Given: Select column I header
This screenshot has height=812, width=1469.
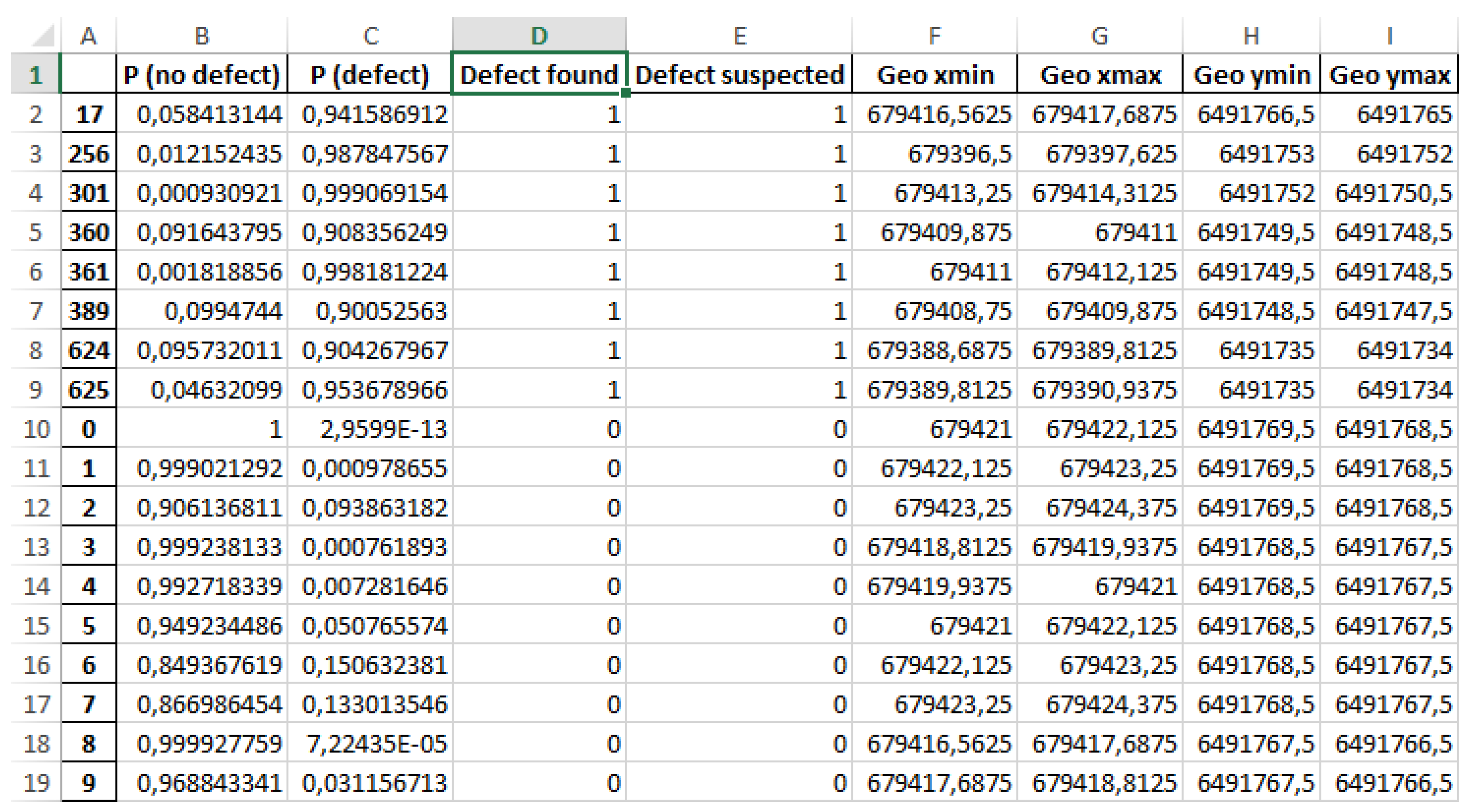Looking at the screenshot, I should click(1389, 36).
